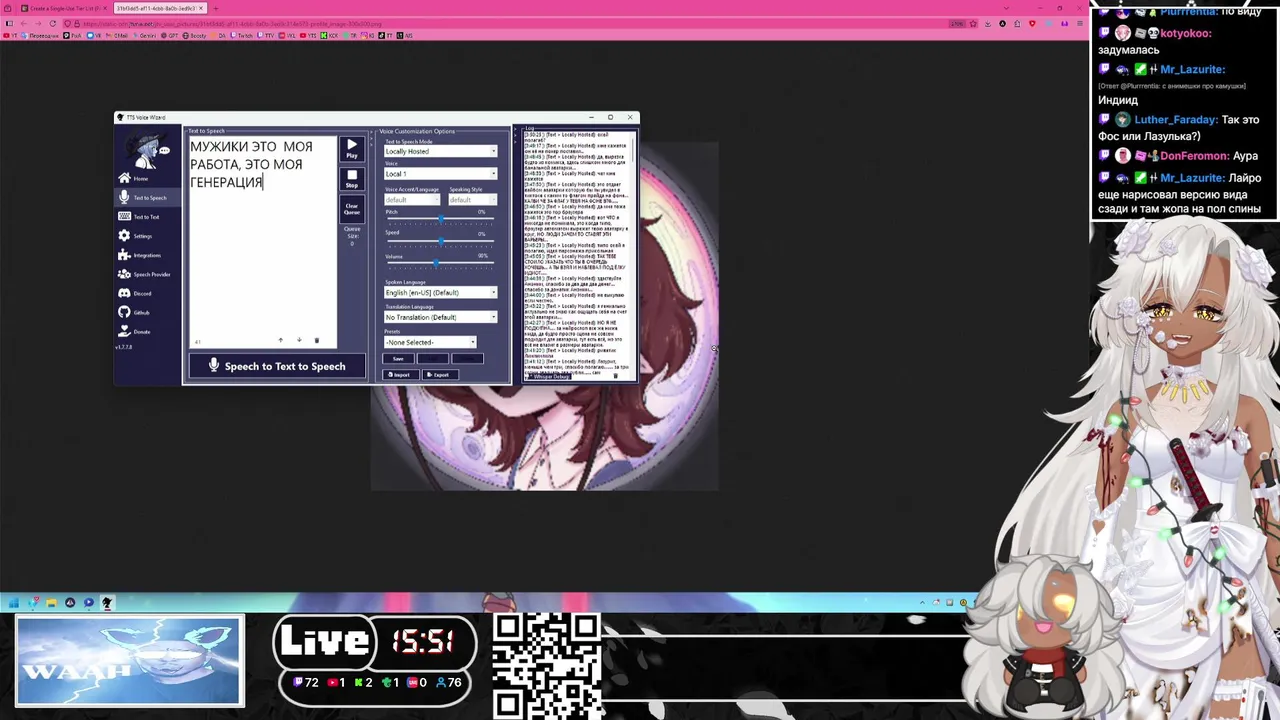Image resolution: width=1280 pixels, height=720 pixels.
Task: Adjust the Volume slider
Action: click(x=440, y=263)
